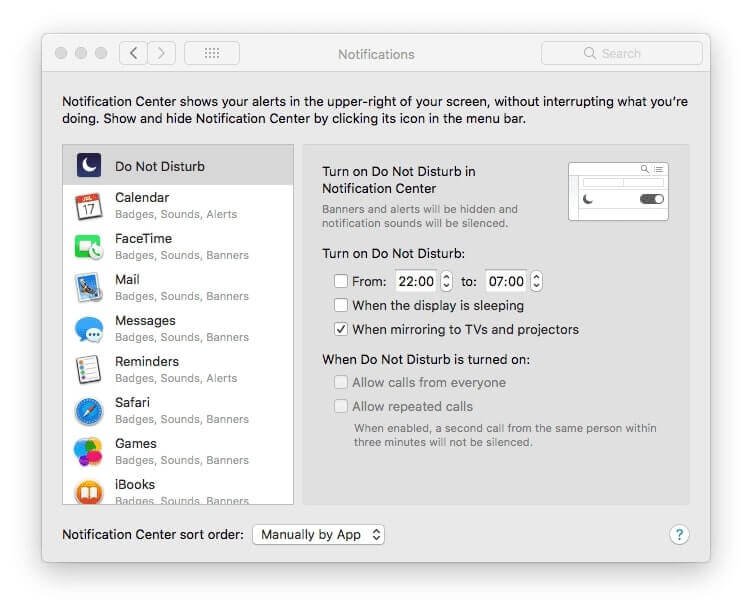
Task: Click the FaceTime app icon
Action: pyautogui.click(x=89, y=247)
